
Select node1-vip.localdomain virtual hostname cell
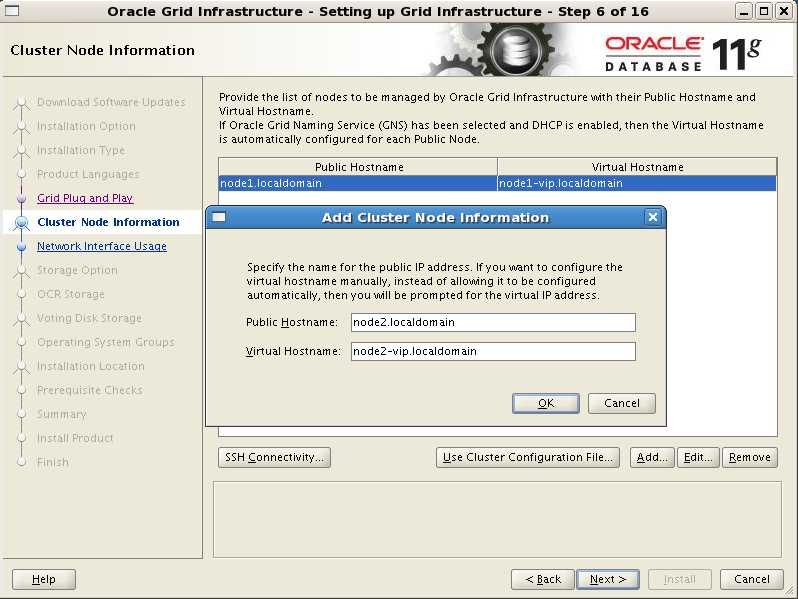(x=637, y=183)
